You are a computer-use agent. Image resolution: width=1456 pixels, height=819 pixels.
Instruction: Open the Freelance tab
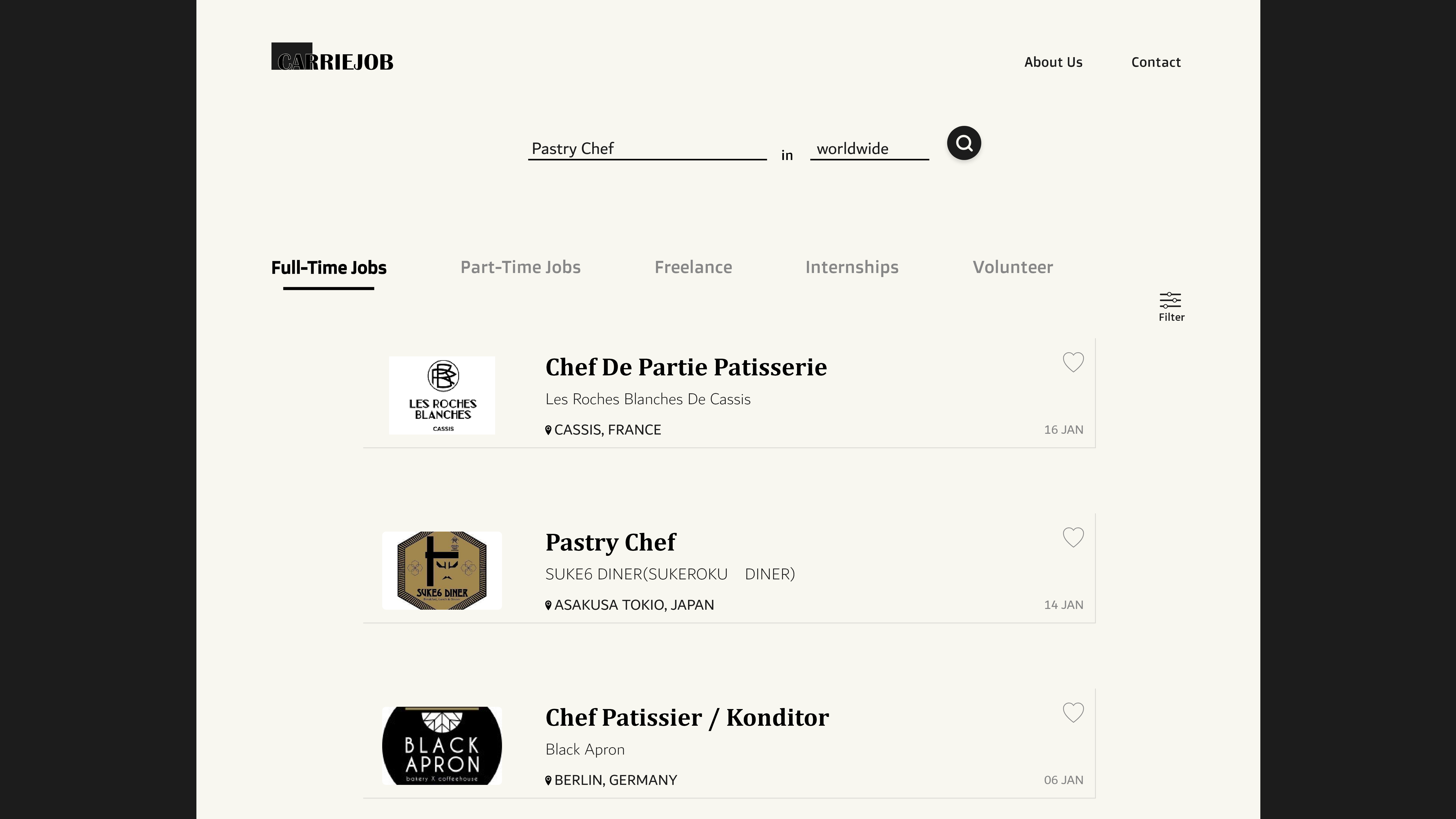coord(693,267)
